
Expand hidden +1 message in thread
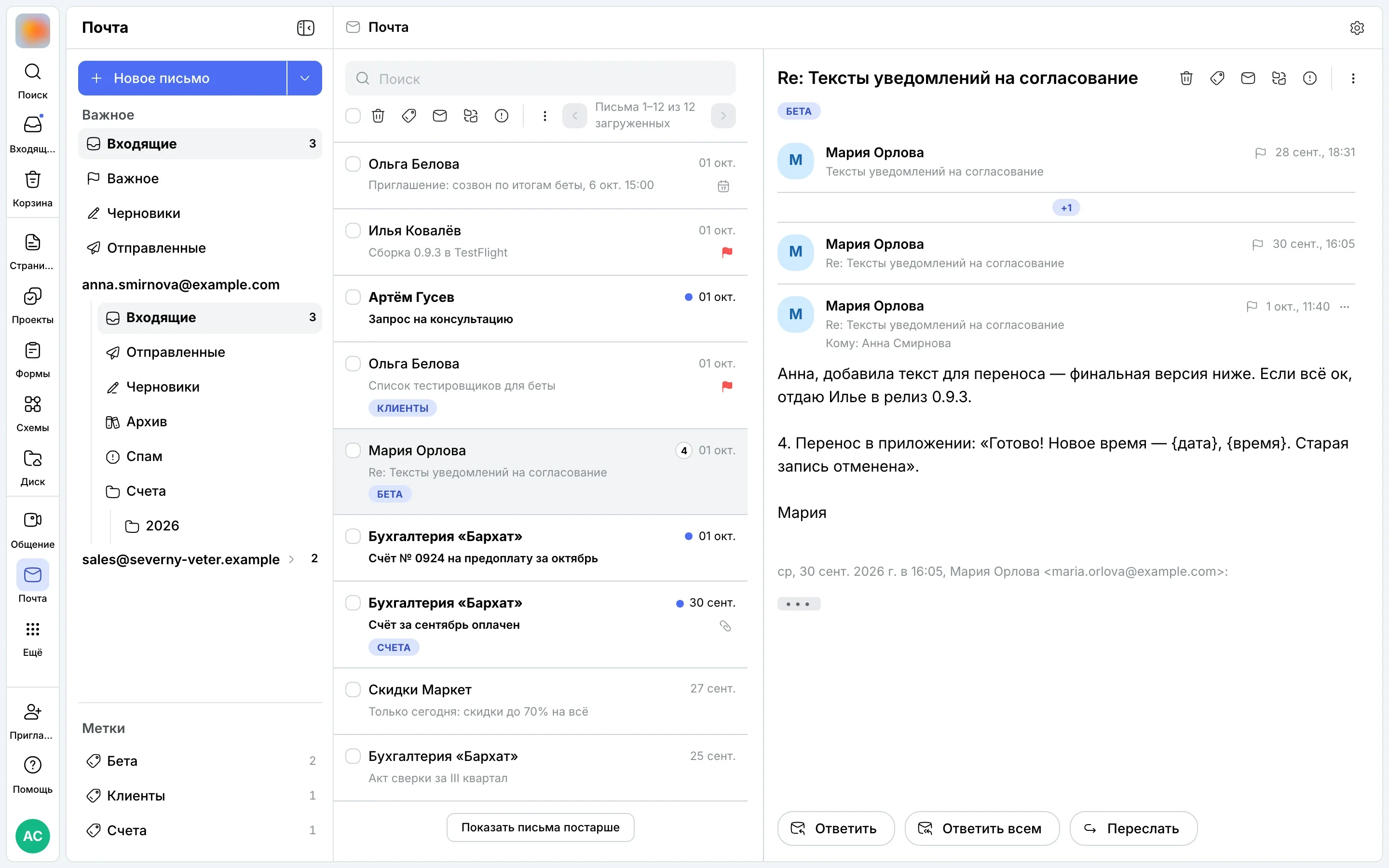(1066, 208)
